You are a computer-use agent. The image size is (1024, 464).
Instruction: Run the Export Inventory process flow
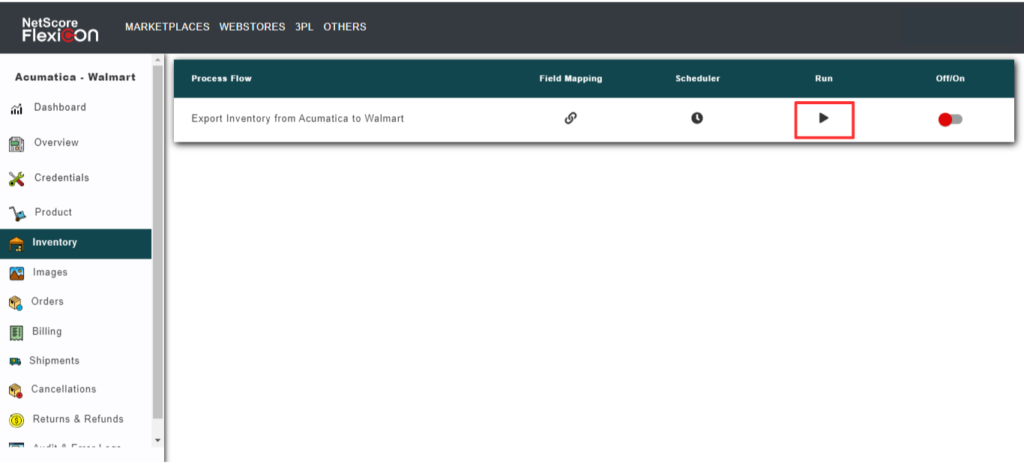(x=824, y=118)
